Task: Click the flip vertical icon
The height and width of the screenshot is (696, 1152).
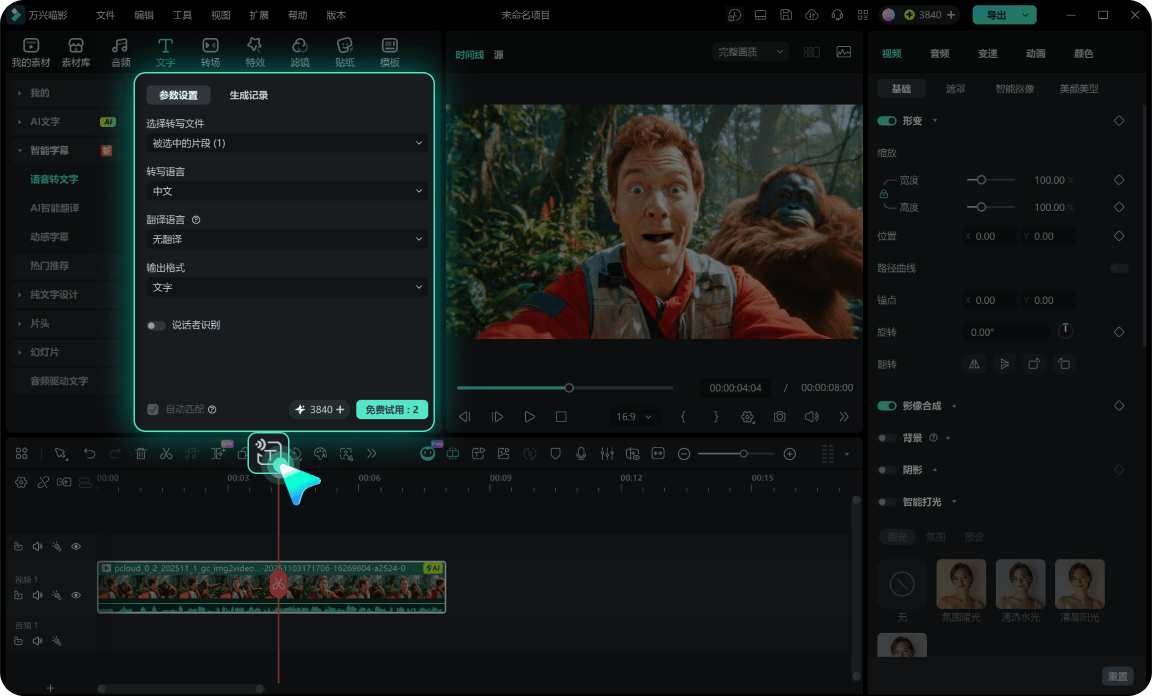Action: (x=1004, y=364)
